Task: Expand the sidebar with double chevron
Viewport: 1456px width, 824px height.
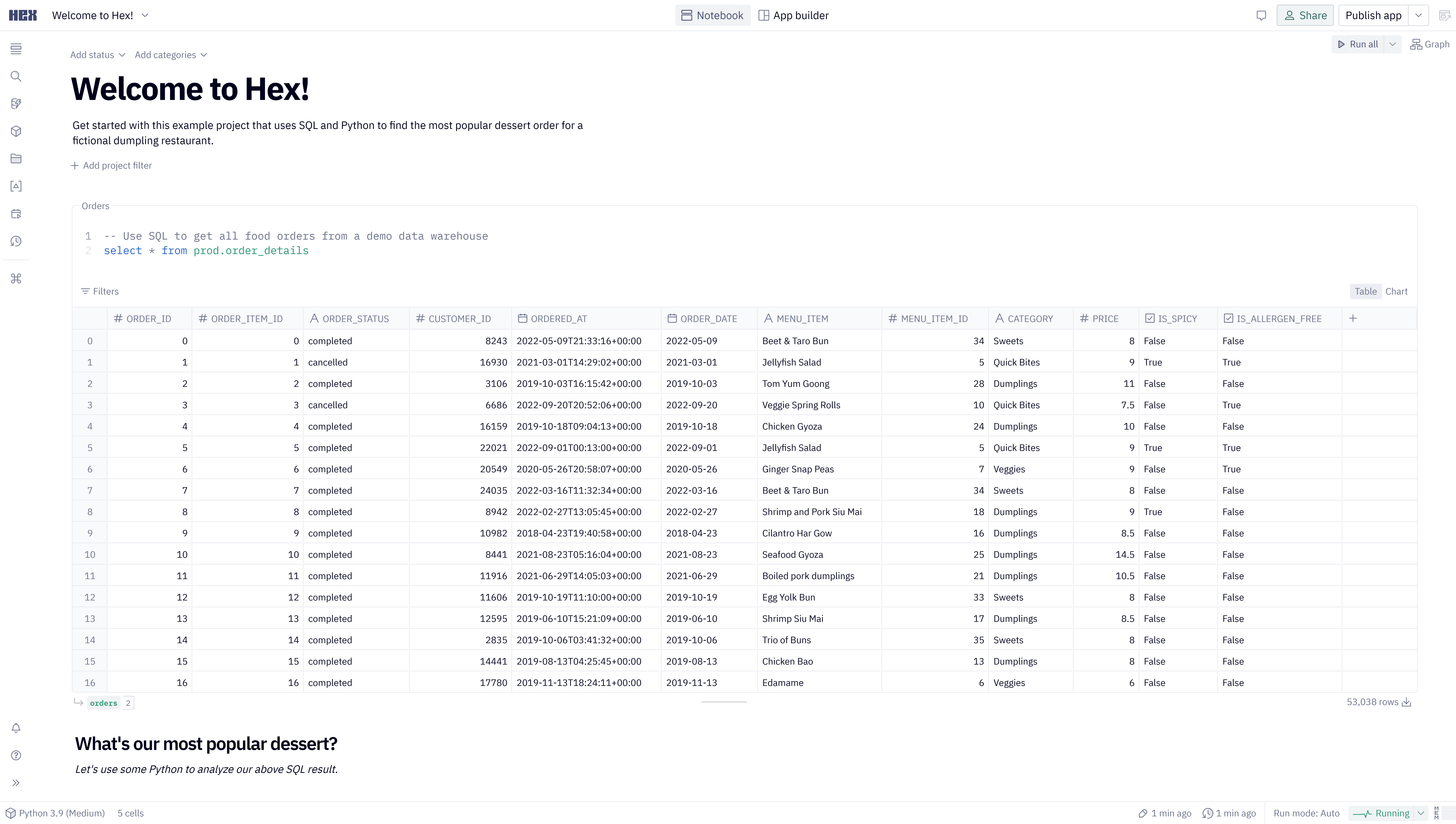Action: (16, 783)
